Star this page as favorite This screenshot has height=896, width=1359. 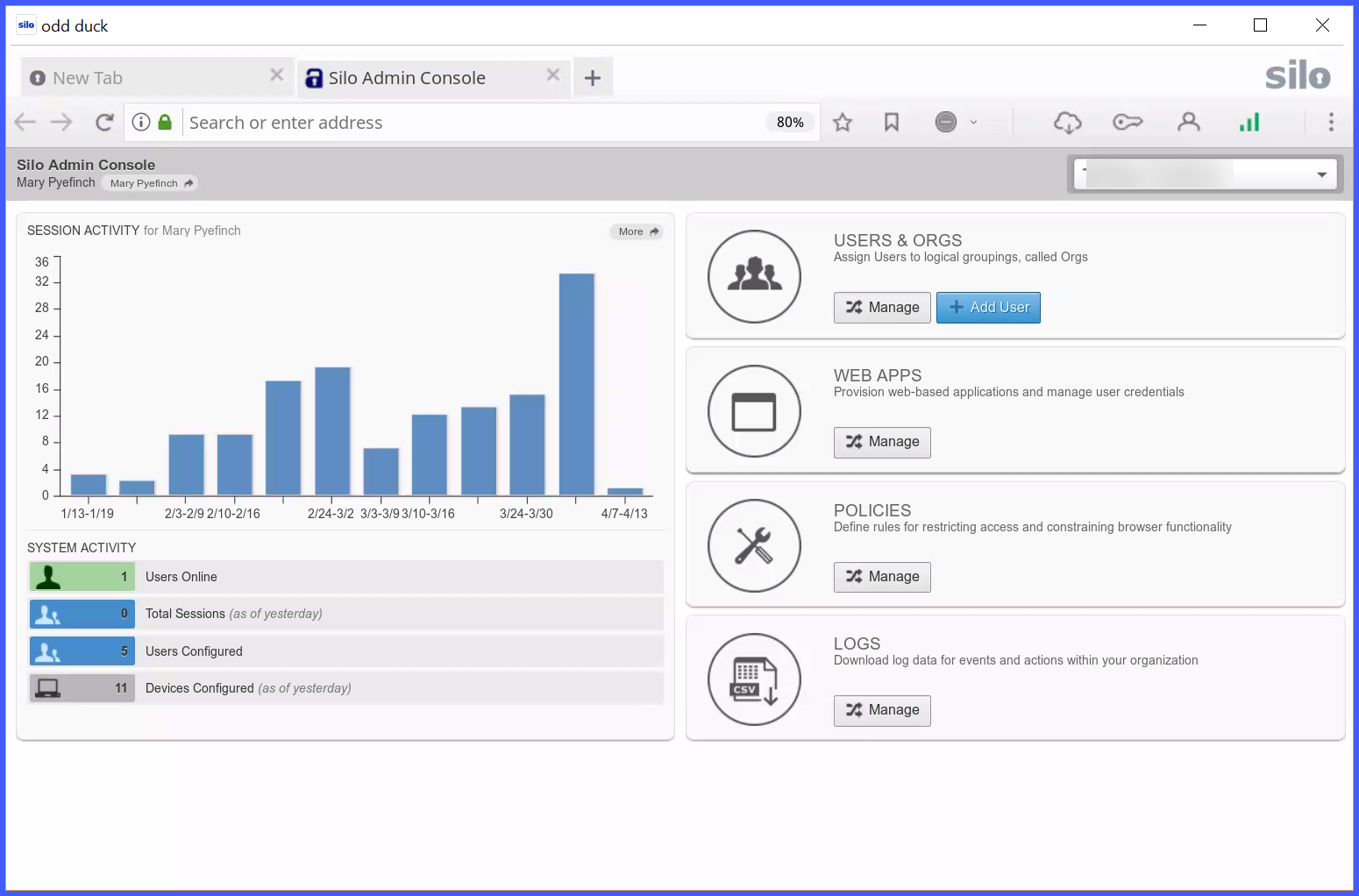coord(843,122)
